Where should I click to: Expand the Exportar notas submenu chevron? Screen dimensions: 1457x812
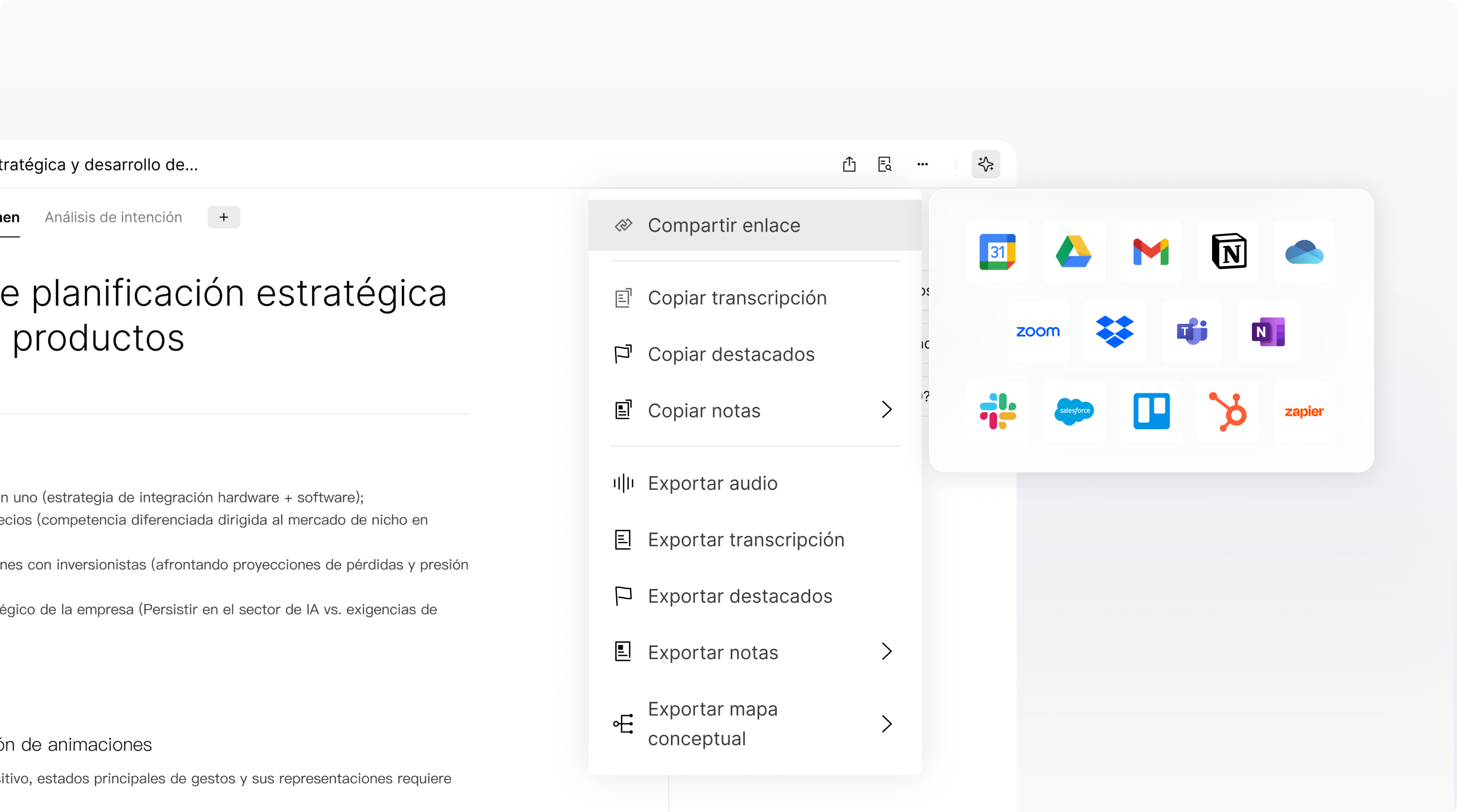click(x=886, y=651)
